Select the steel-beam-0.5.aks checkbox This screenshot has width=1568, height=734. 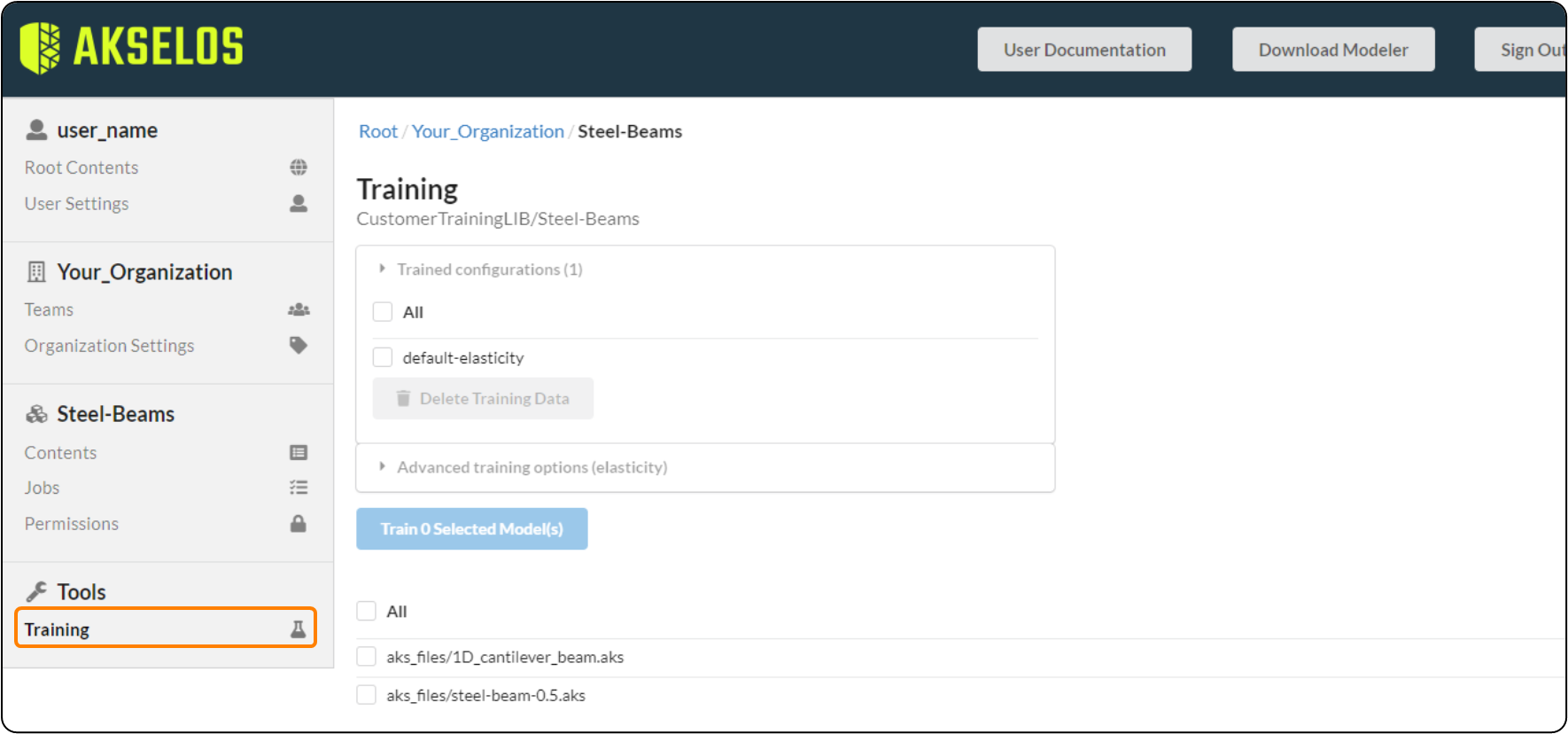click(x=367, y=695)
